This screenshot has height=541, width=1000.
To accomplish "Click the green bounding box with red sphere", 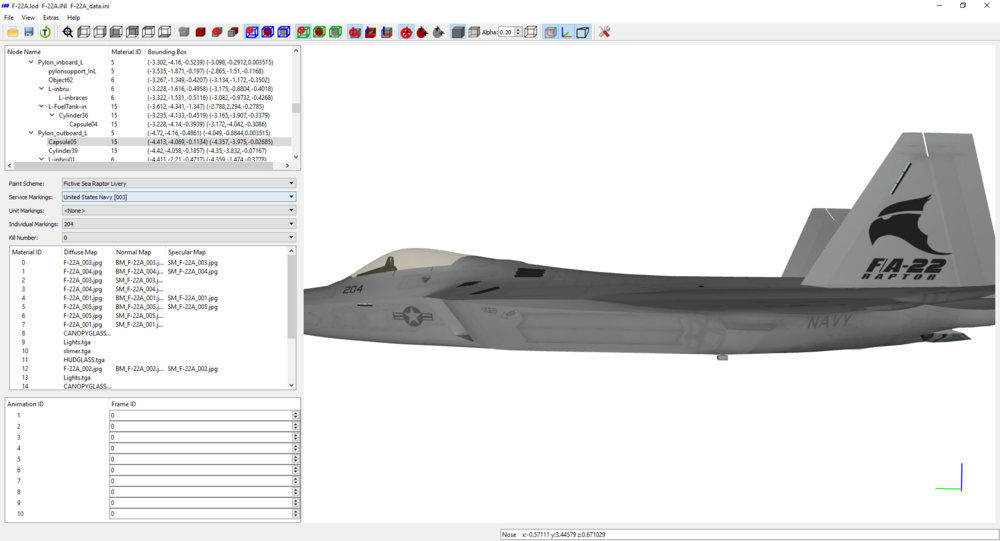I will click(x=320, y=32).
